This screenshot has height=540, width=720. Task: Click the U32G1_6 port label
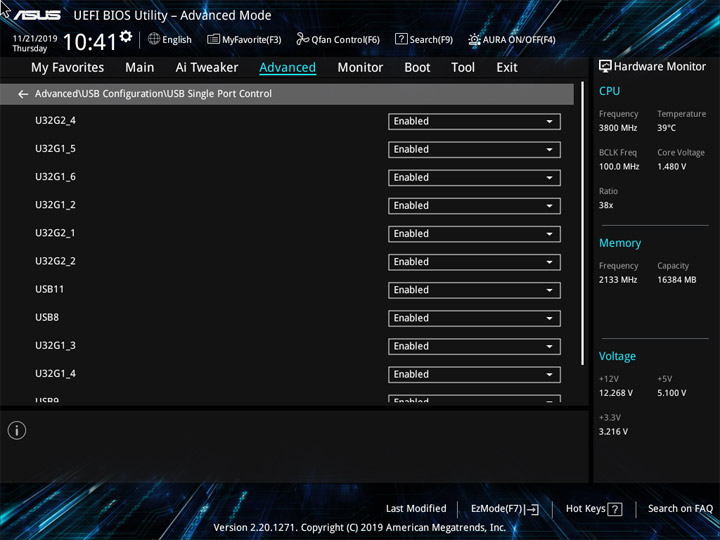click(x=55, y=177)
